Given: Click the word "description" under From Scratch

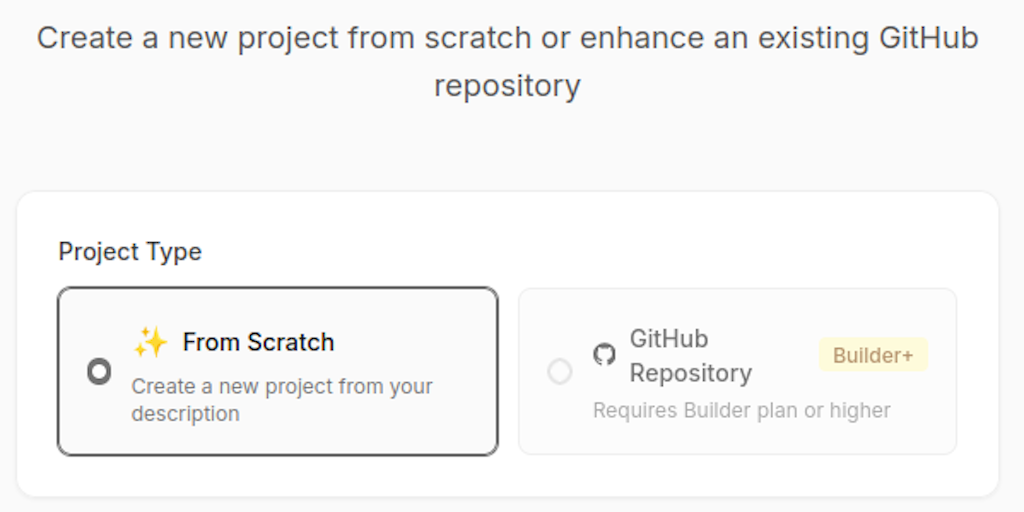Looking at the screenshot, I should click(x=185, y=413).
